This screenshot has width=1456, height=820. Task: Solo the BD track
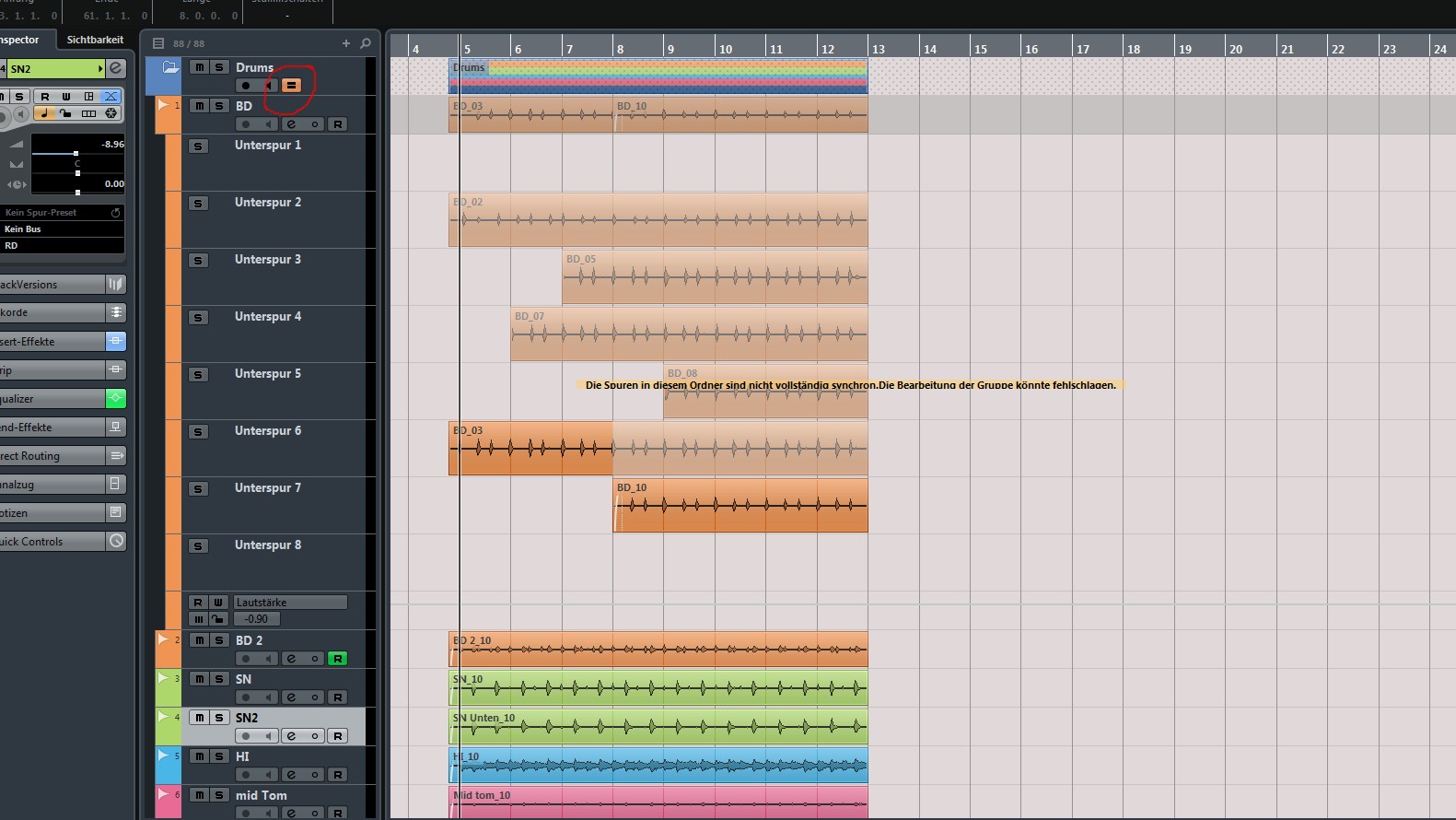click(x=219, y=106)
